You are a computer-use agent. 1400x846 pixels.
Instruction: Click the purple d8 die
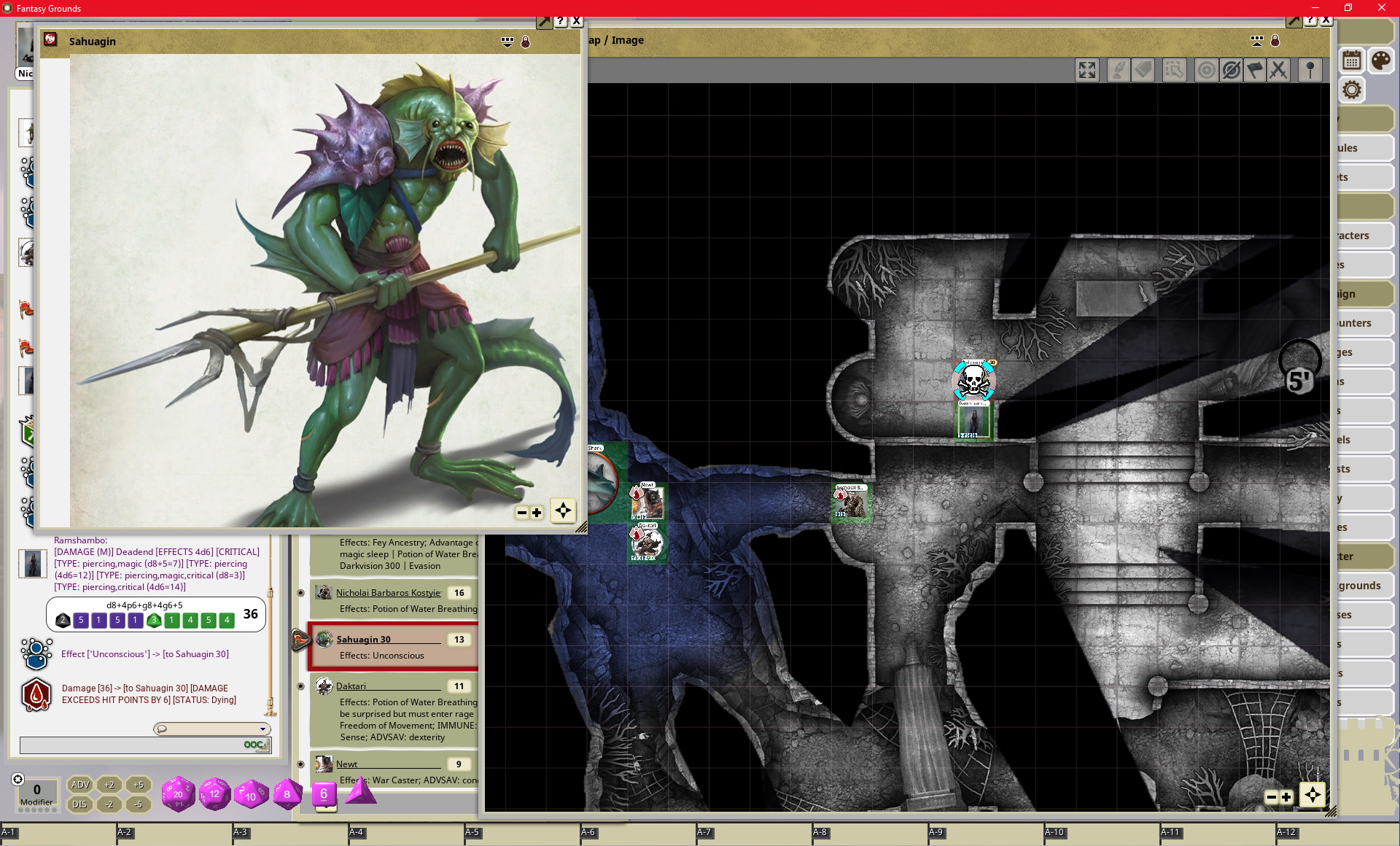click(x=287, y=793)
